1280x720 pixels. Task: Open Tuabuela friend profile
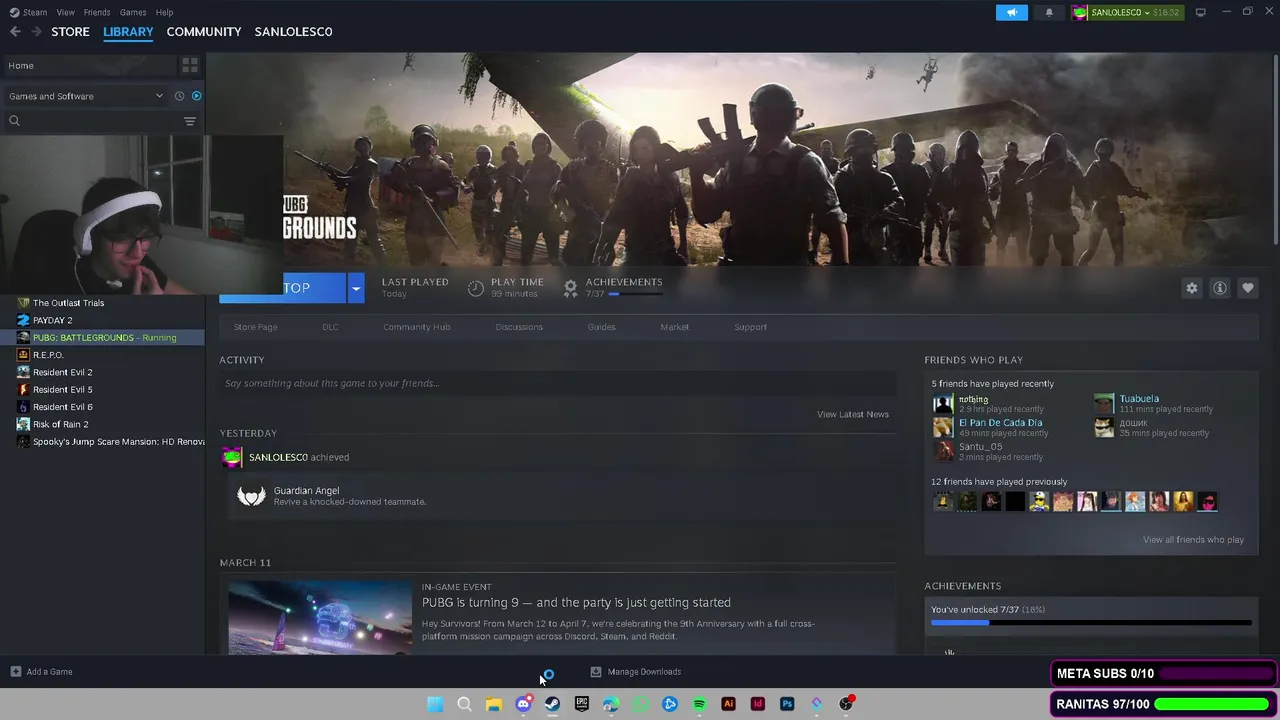1139,399
